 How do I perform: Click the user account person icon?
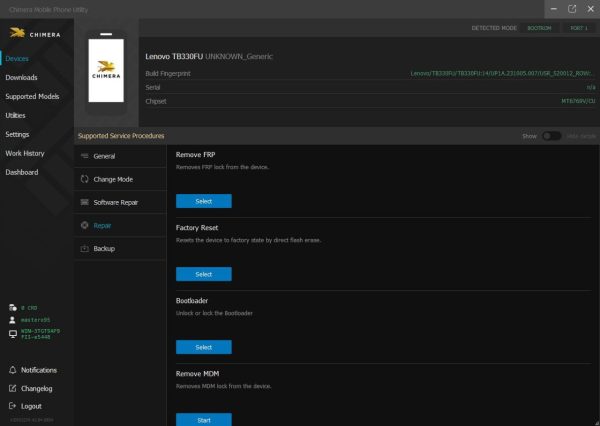click(13, 320)
